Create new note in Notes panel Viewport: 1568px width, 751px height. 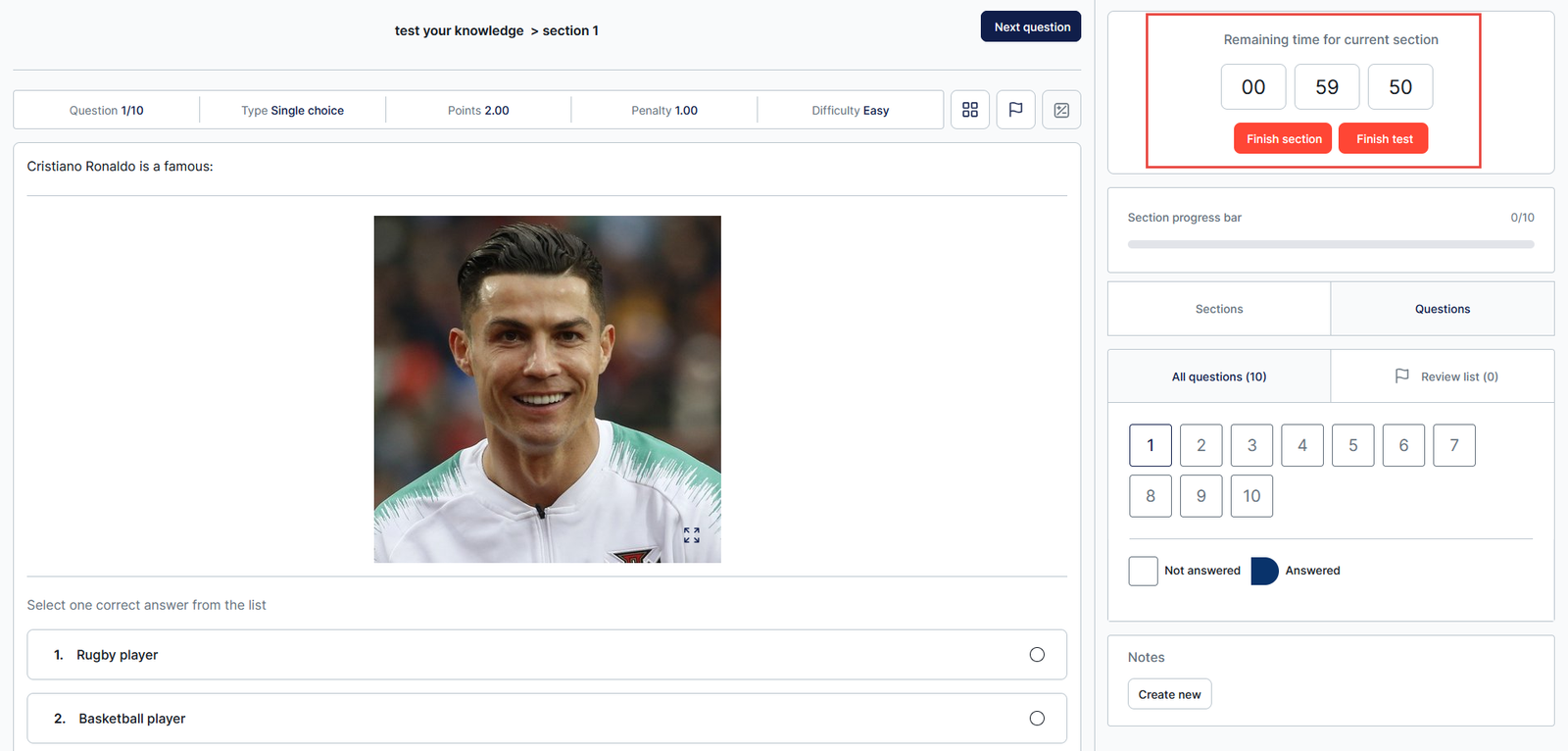(1169, 694)
